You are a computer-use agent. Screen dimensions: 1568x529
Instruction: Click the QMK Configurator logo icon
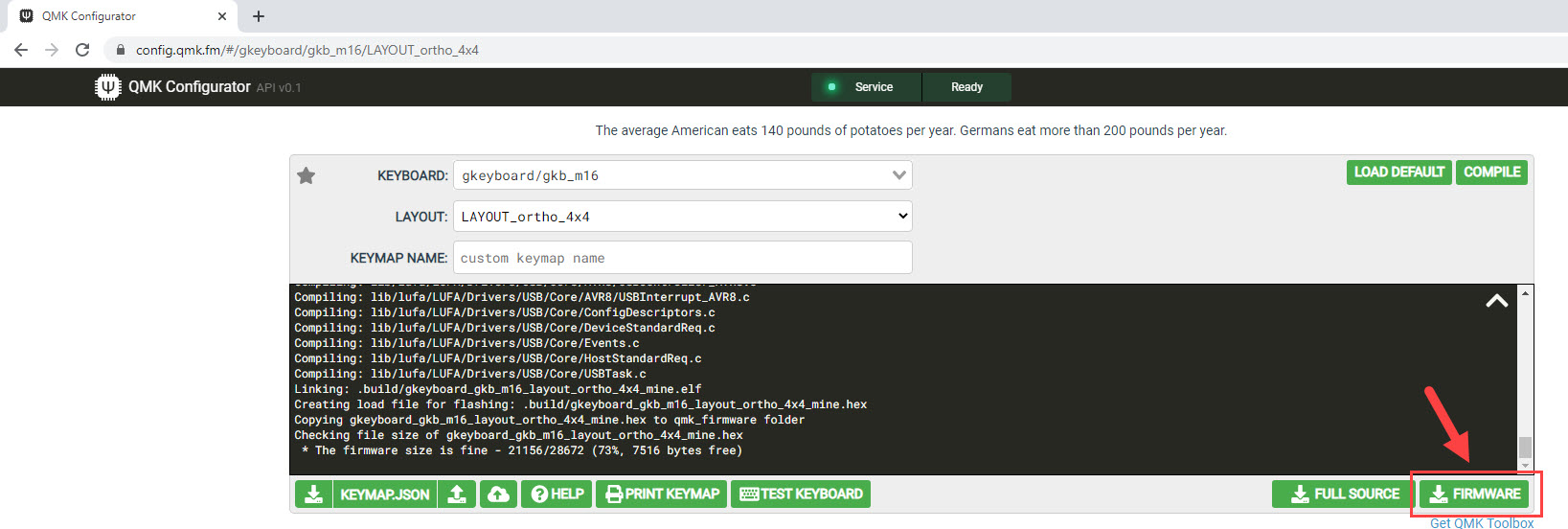point(108,87)
